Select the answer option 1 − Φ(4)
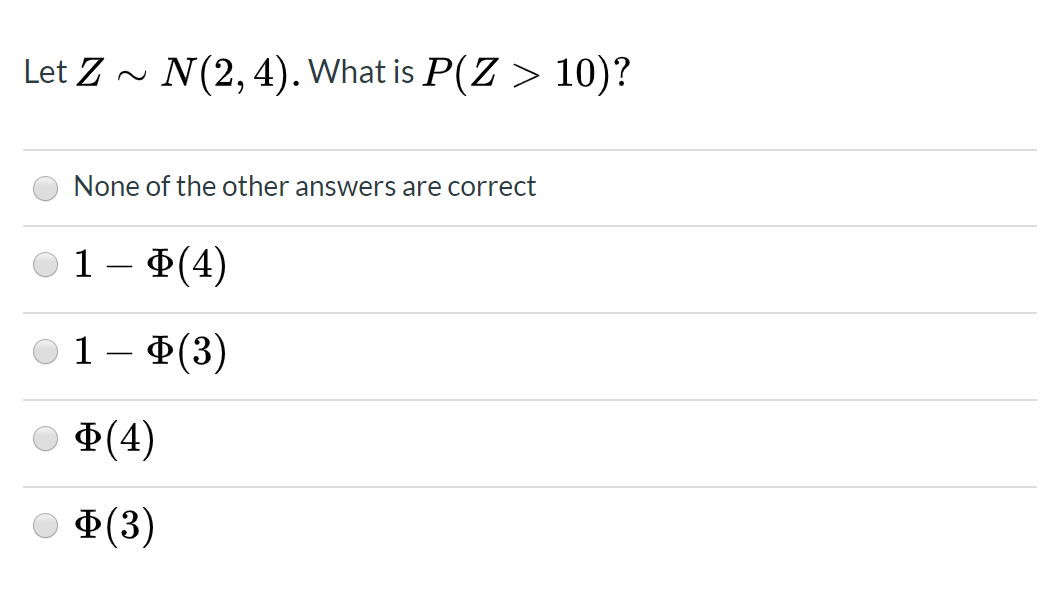 [45, 264]
